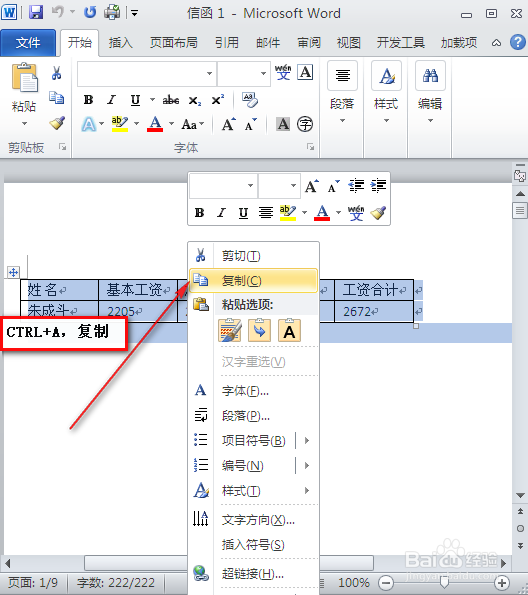
Task: Expand the 段落 group dropdown
Action: click(342, 121)
